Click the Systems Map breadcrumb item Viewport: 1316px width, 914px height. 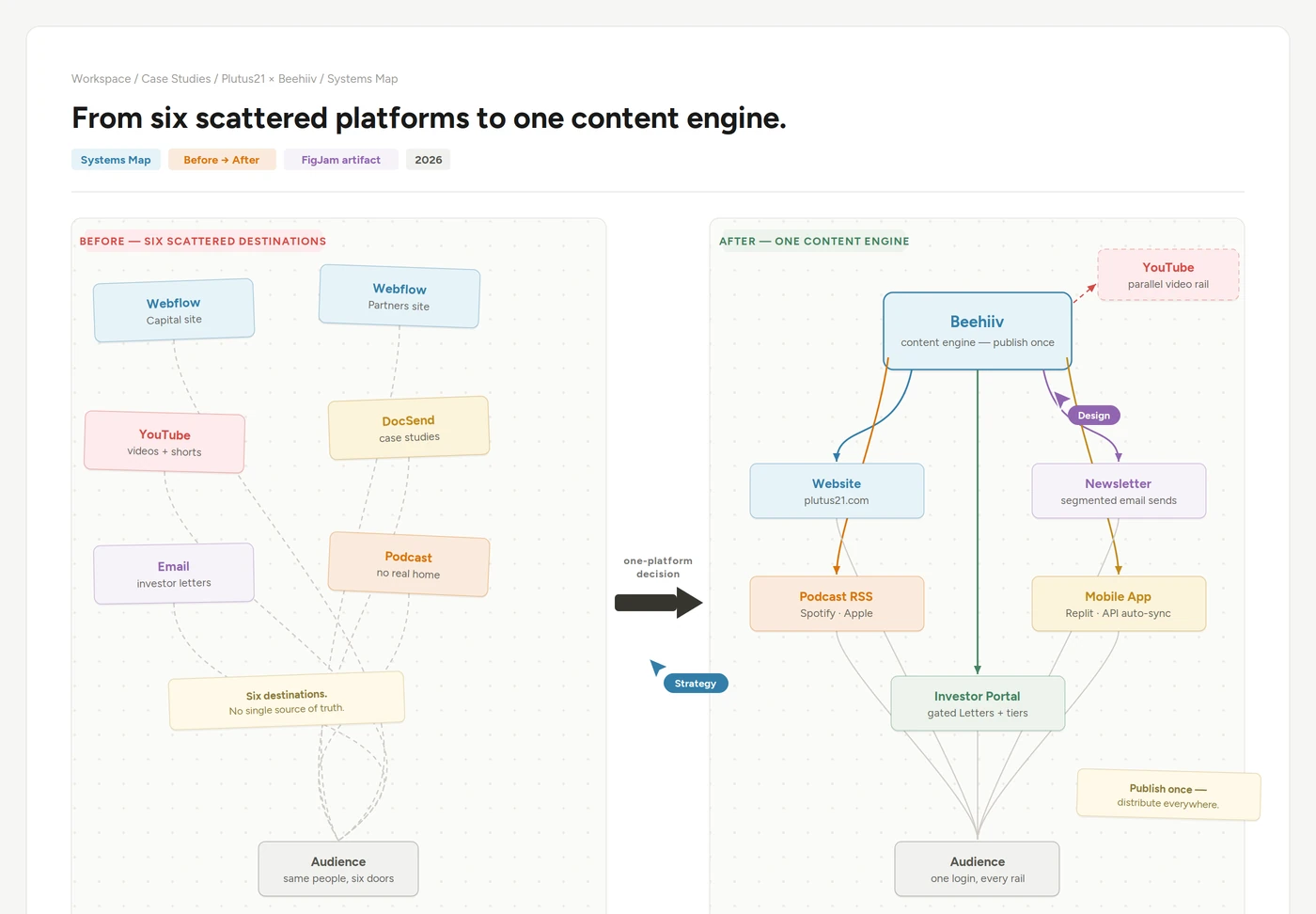click(362, 79)
